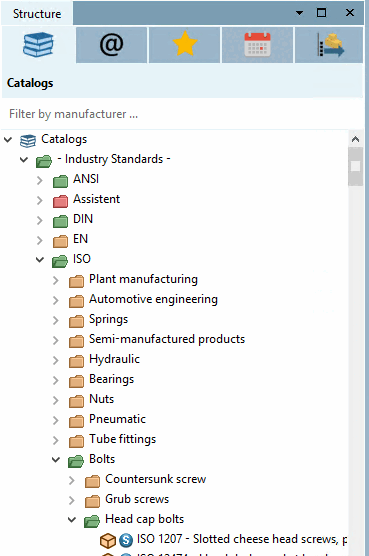This screenshot has height=556, width=369.
Task: Click the Head cap bolts folder icon
Action: pos(92,521)
